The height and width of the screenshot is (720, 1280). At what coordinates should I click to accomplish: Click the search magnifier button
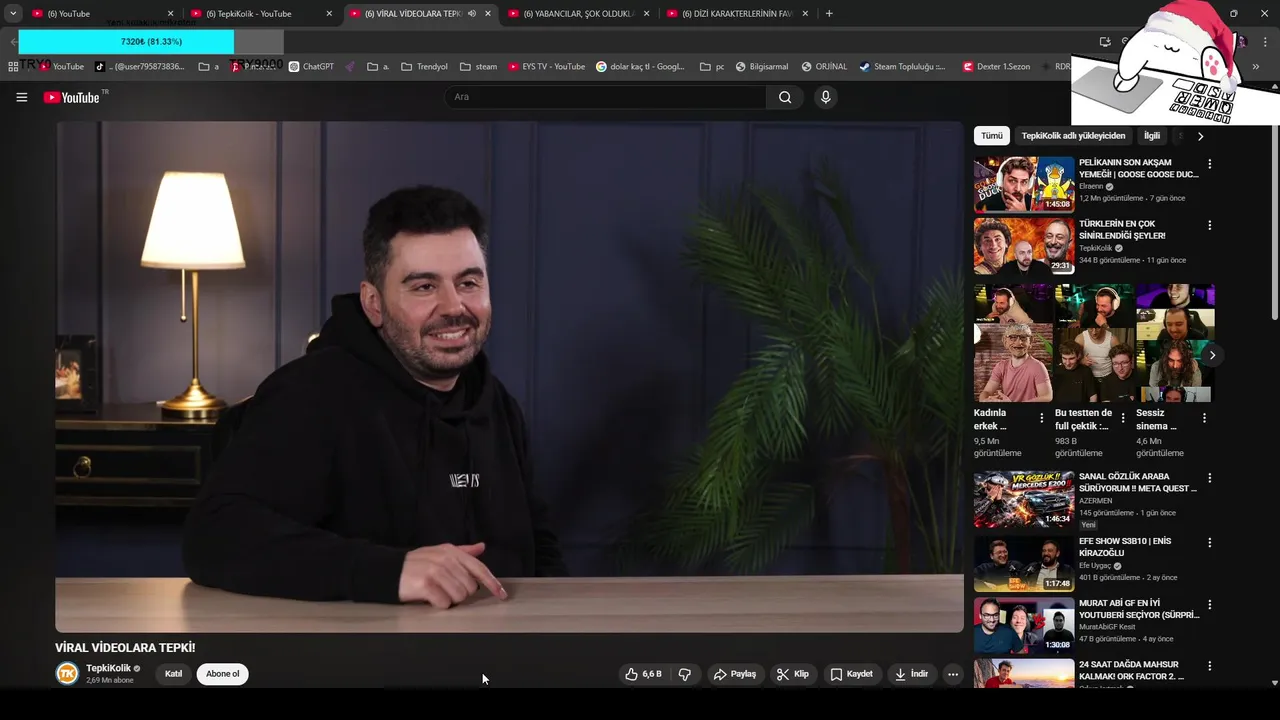coord(785,97)
